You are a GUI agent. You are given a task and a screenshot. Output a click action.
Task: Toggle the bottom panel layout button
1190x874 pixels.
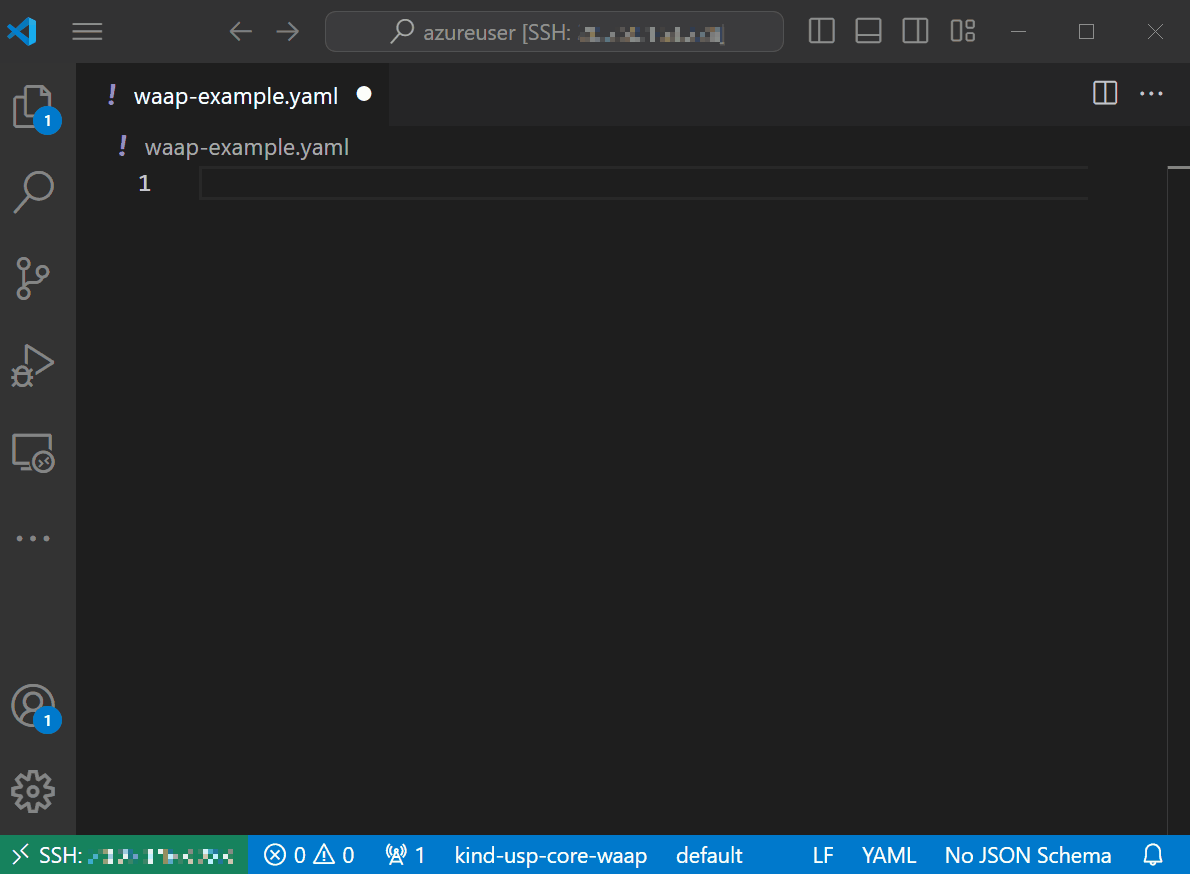pos(868,31)
